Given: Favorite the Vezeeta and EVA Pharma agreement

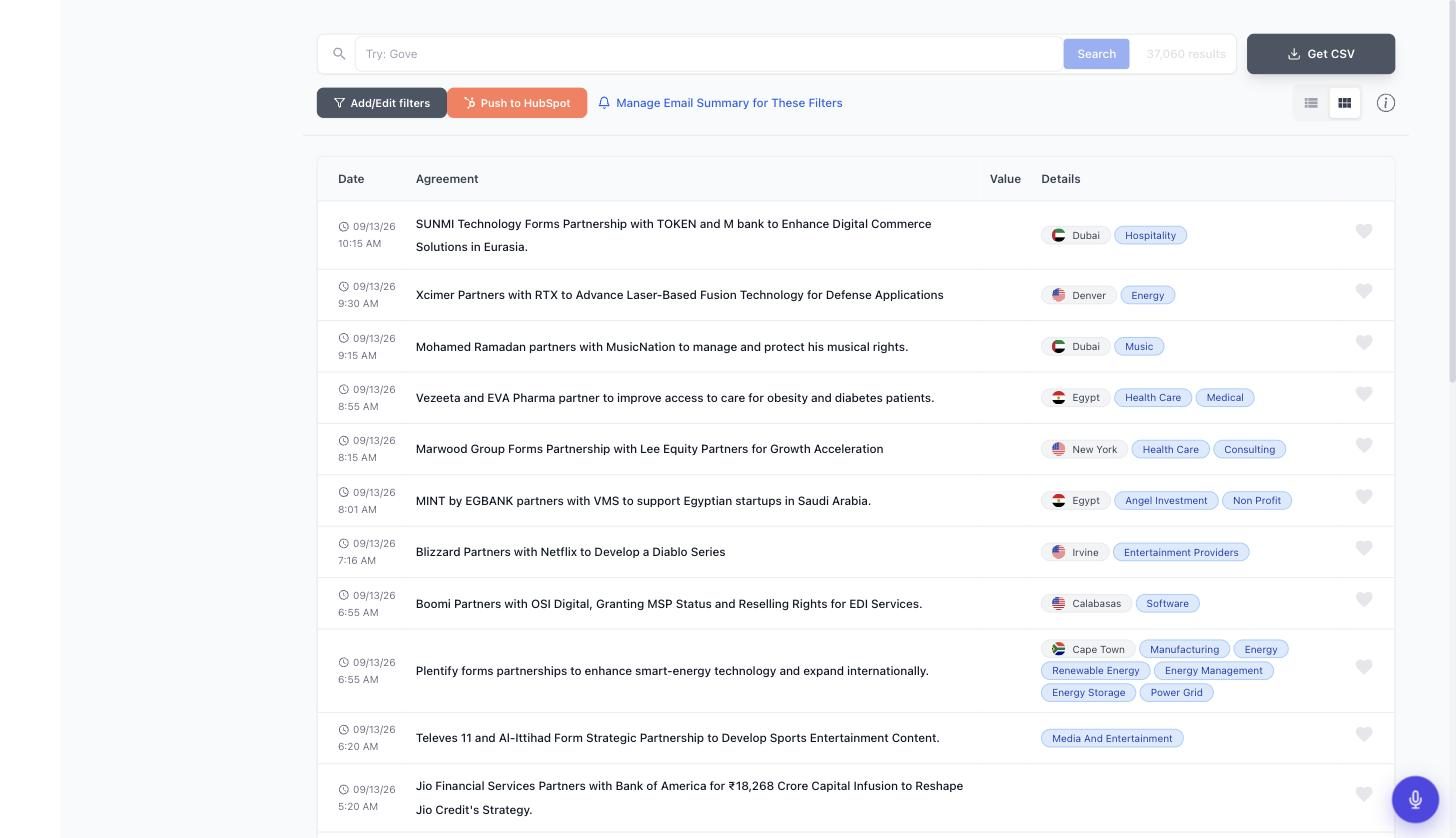Looking at the screenshot, I should [x=1364, y=394].
